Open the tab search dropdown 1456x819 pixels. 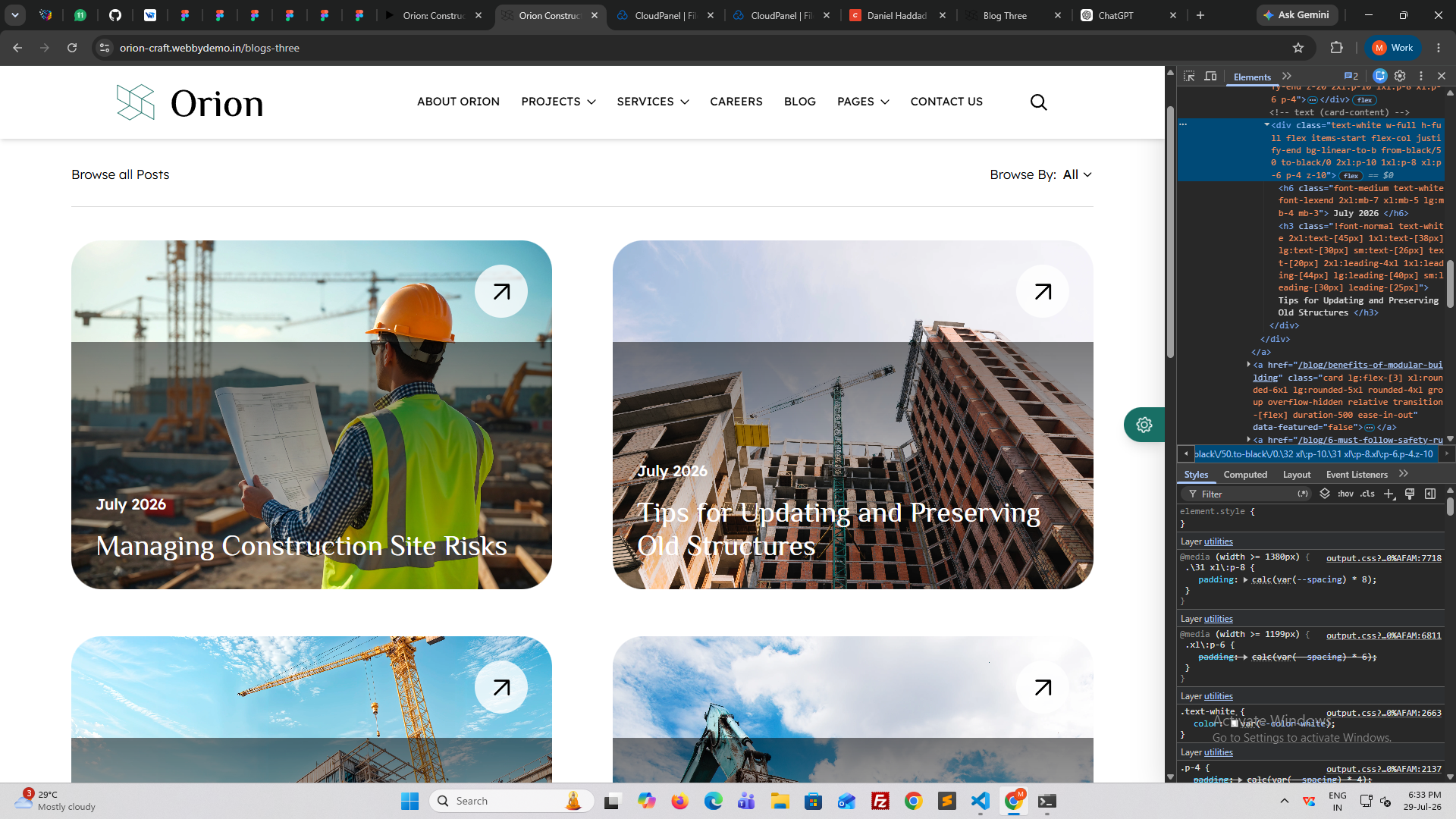[15, 15]
